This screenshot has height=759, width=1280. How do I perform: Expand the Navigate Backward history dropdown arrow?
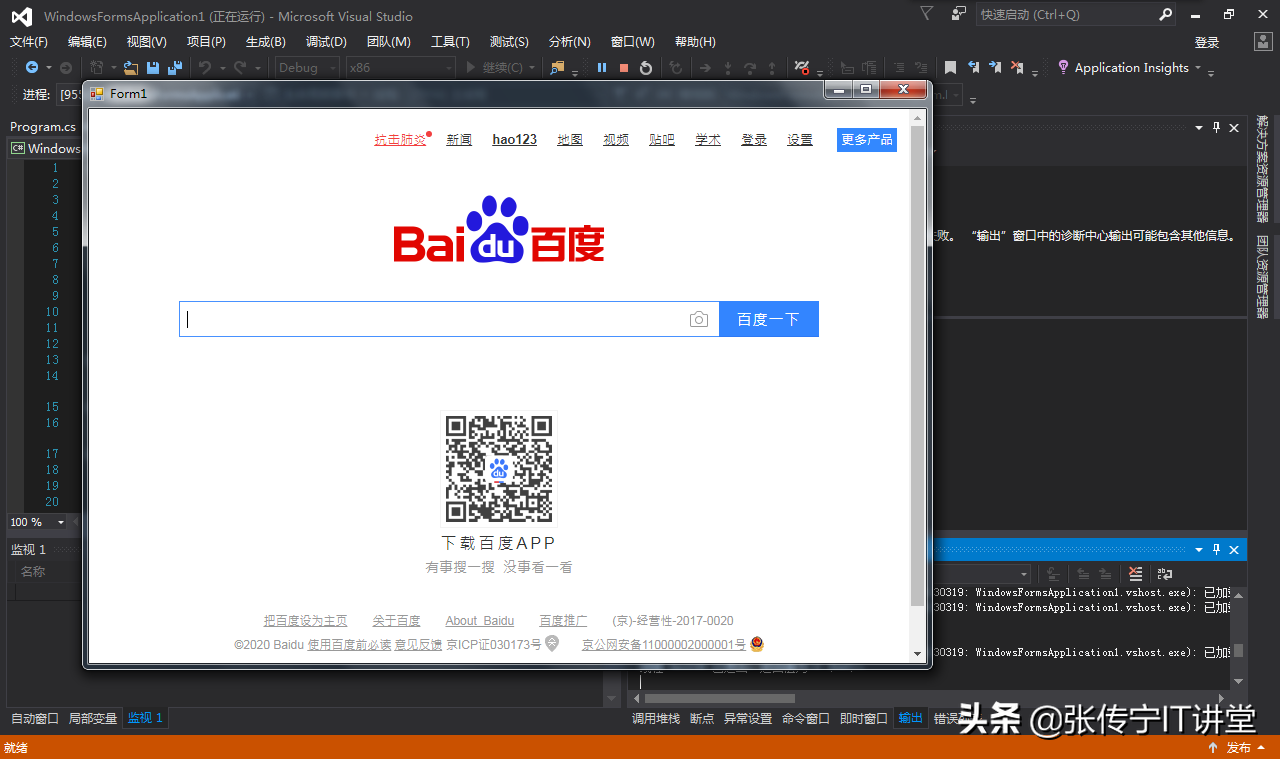pyautogui.click(x=48, y=68)
